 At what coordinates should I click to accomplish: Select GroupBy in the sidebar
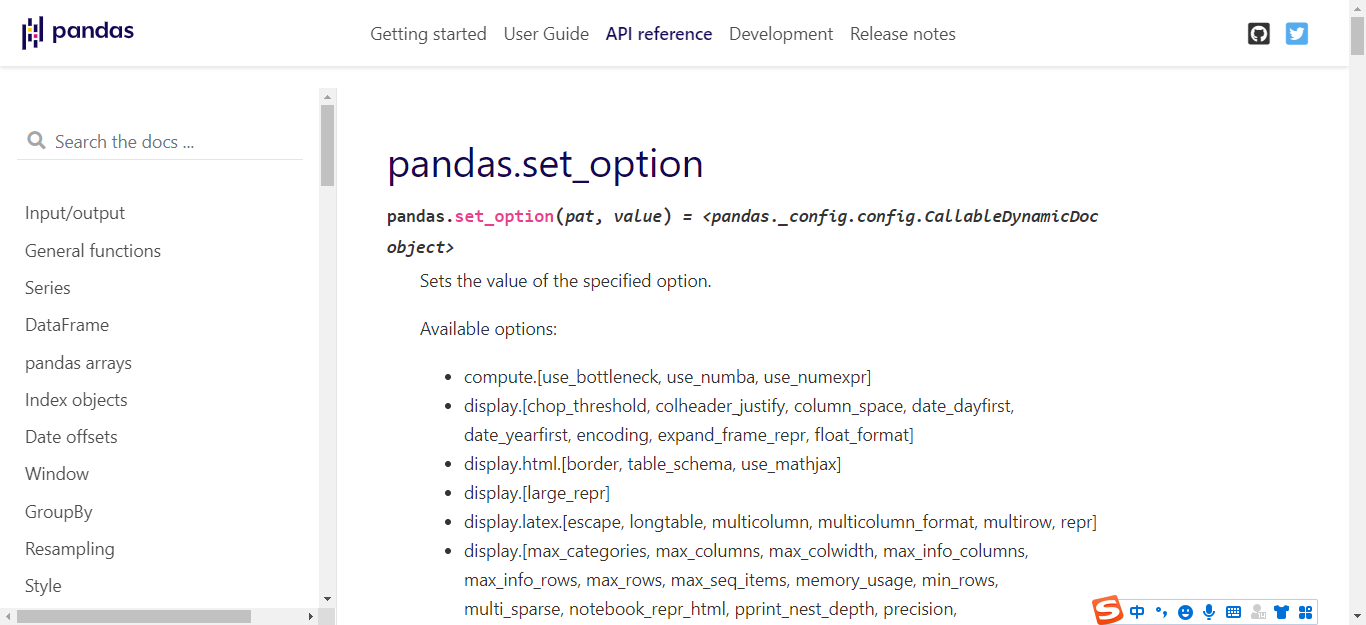click(59, 512)
